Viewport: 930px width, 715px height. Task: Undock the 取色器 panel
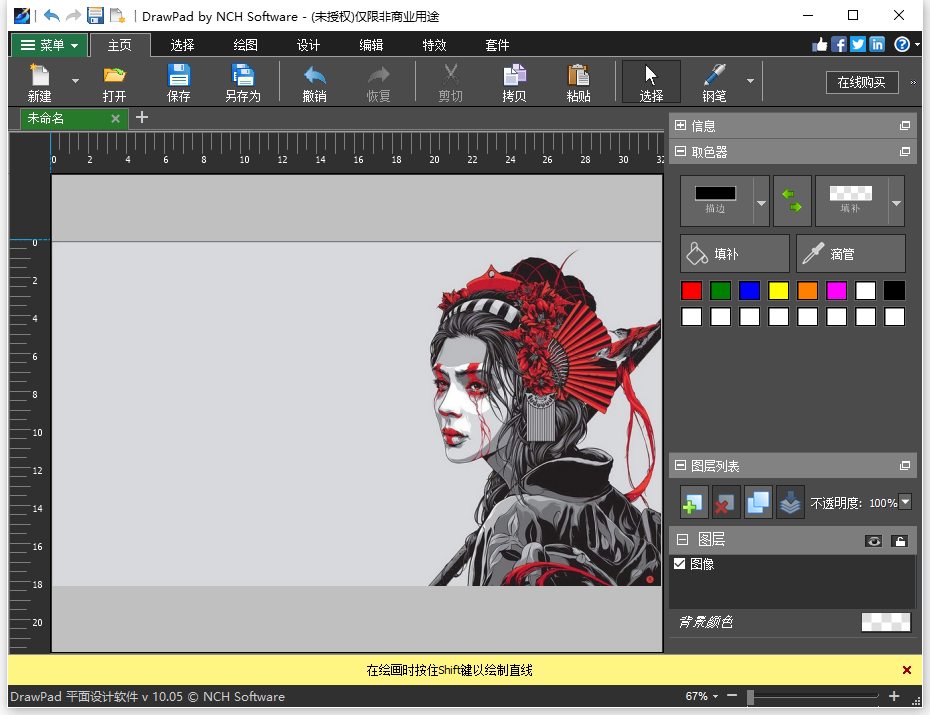(904, 152)
